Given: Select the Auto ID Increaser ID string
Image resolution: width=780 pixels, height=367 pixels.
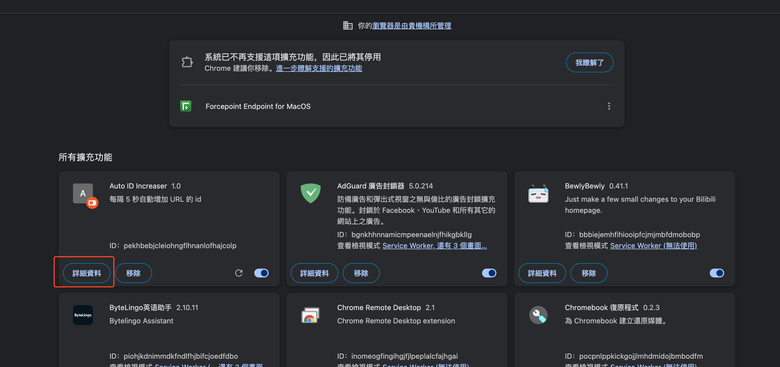Looking at the screenshot, I should [180, 246].
